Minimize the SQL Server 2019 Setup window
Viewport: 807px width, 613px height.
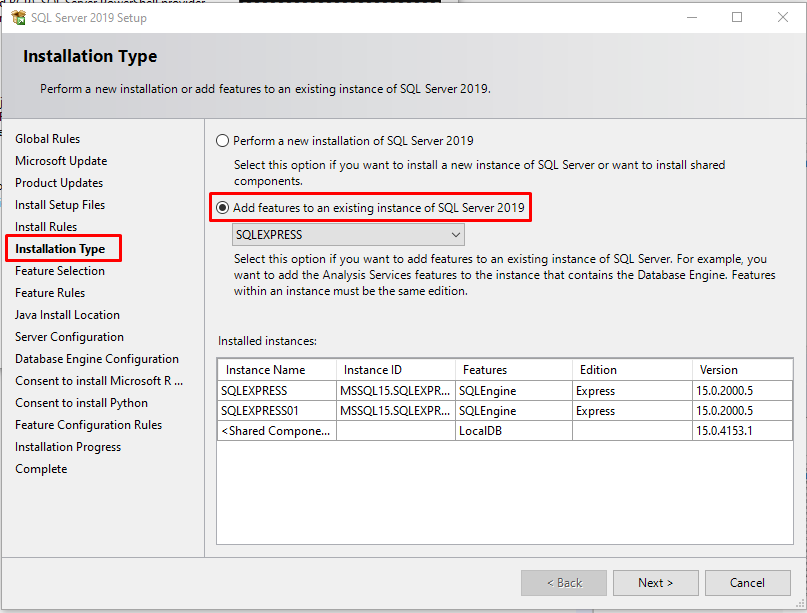pyautogui.click(x=692, y=17)
